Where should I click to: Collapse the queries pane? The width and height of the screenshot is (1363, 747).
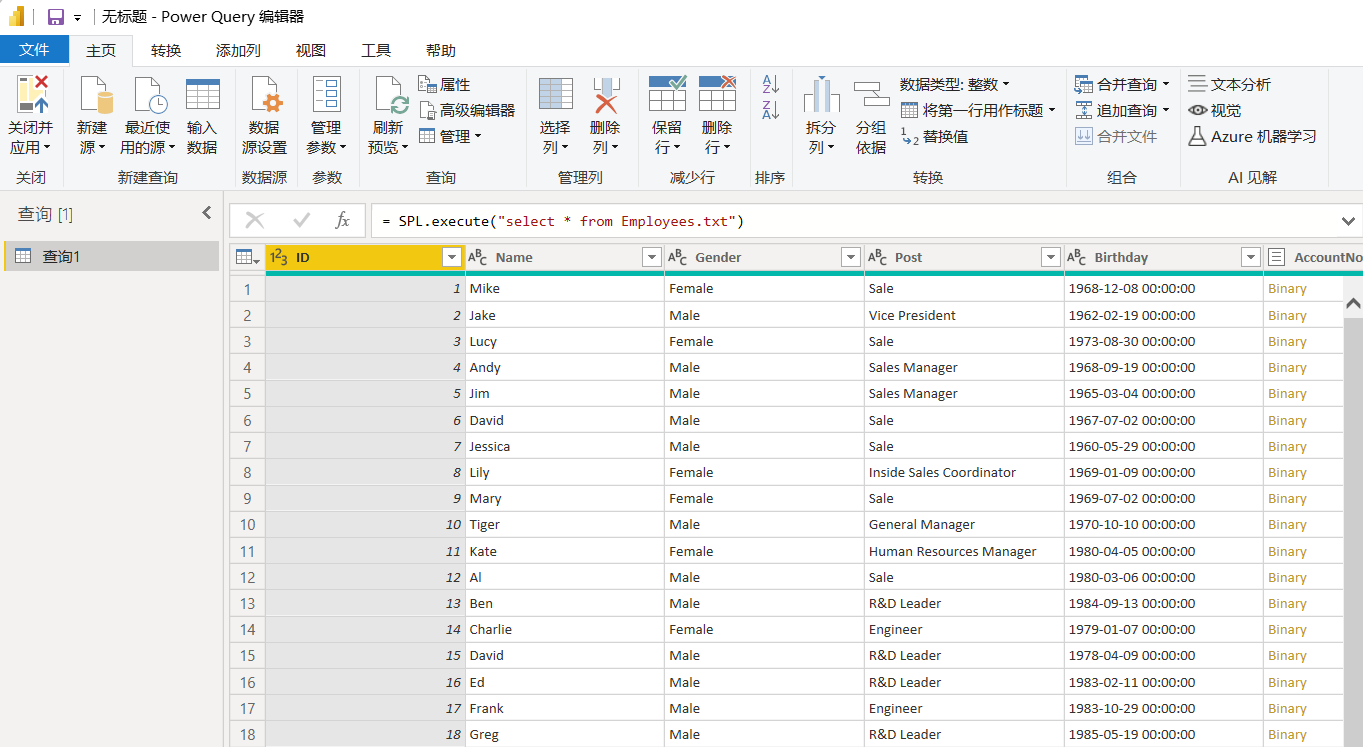coord(207,213)
